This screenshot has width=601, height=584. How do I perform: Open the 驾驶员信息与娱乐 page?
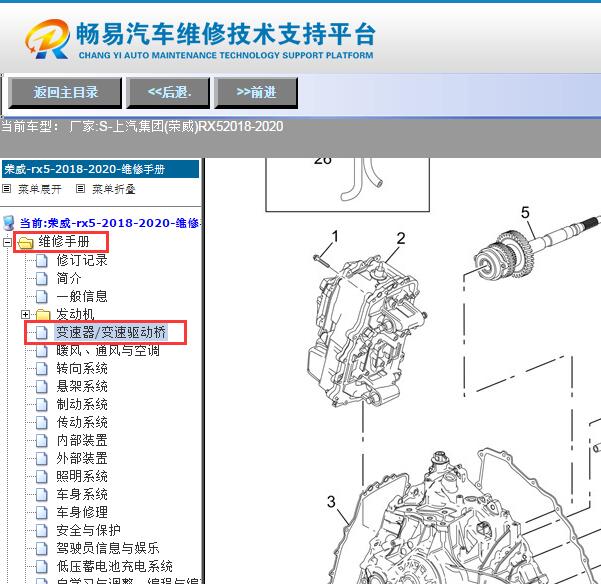point(108,548)
